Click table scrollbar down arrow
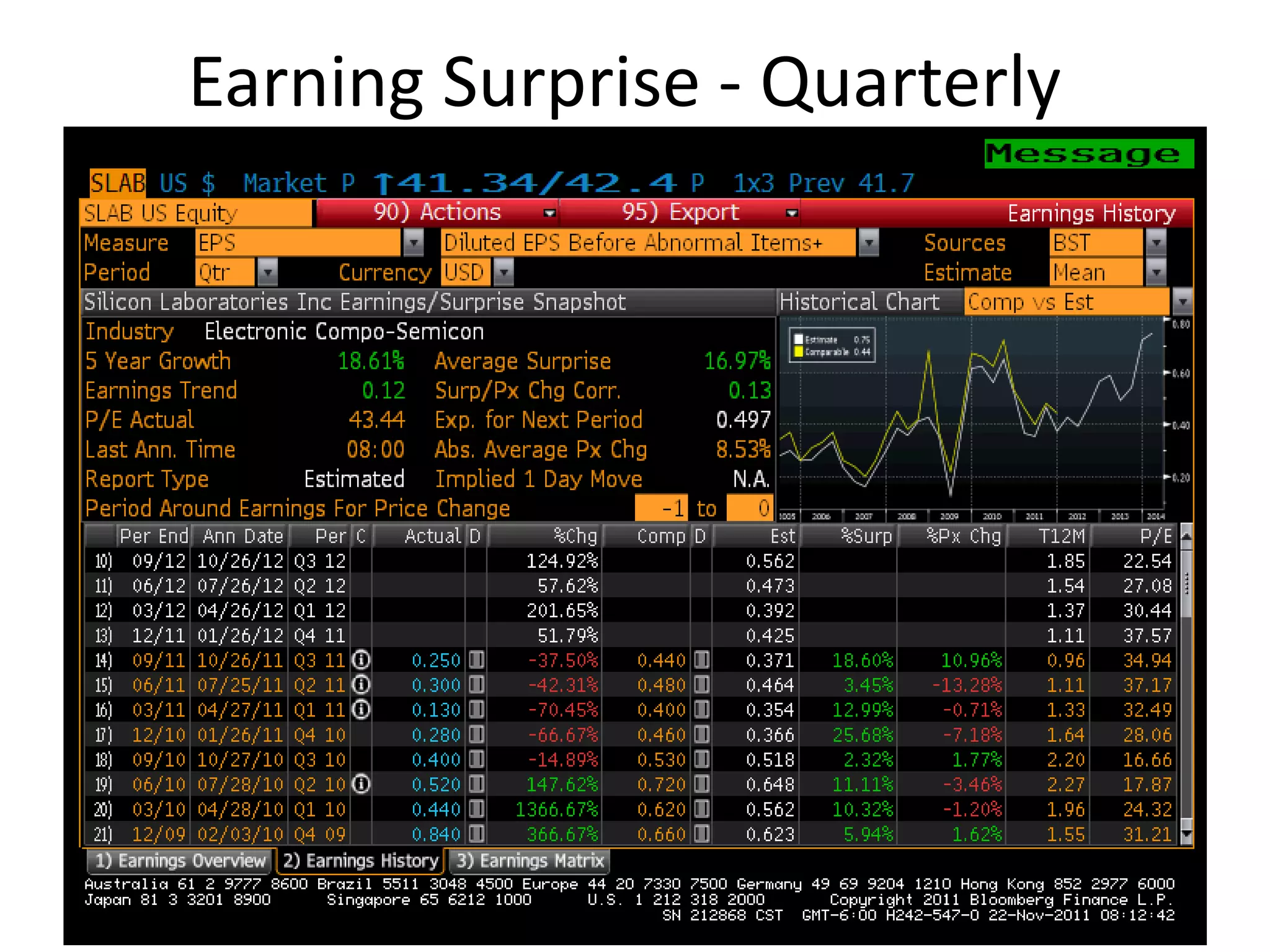This screenshot has width=1270, height=952. pyautogui.click(x=1187, y=833)
